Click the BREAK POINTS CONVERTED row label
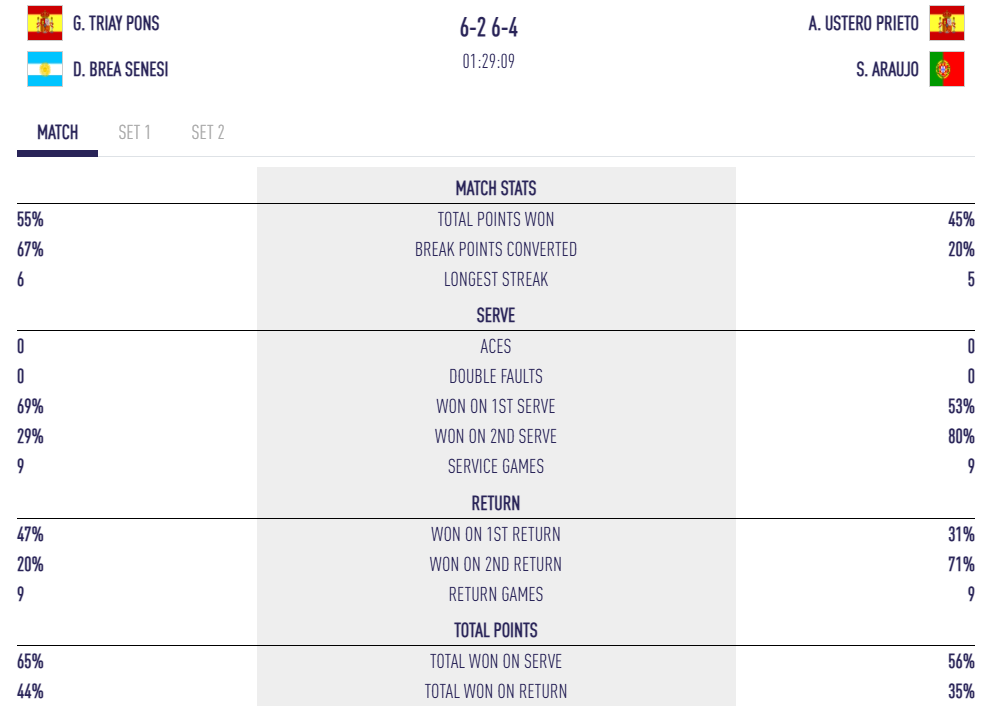 coord(496,250)
